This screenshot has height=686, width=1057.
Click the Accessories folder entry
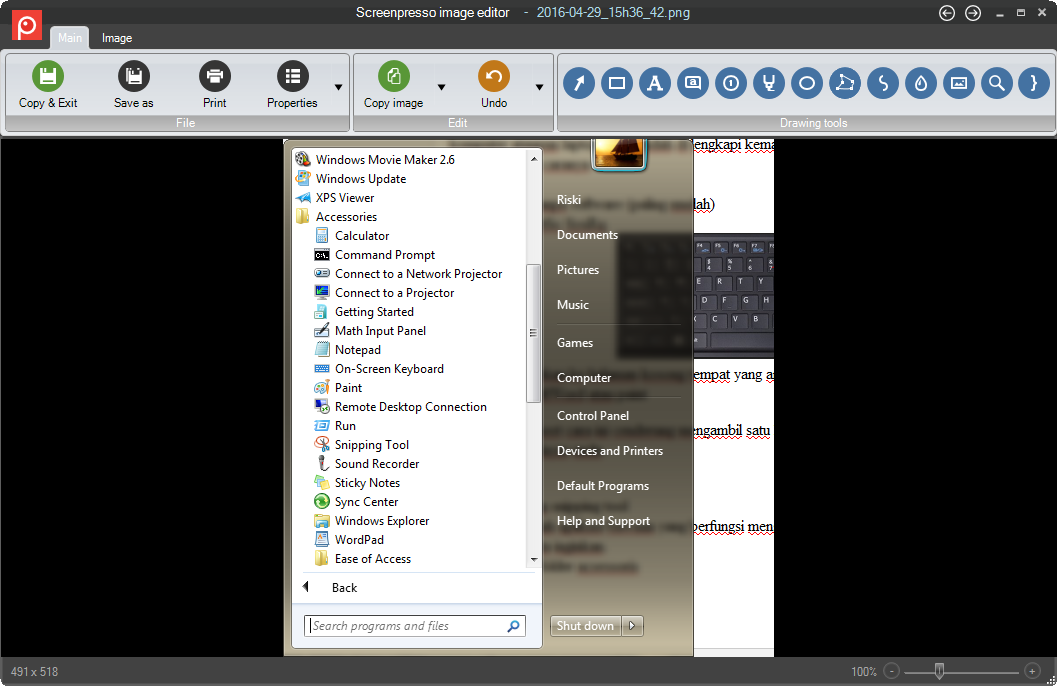click(x=346, y=217)
